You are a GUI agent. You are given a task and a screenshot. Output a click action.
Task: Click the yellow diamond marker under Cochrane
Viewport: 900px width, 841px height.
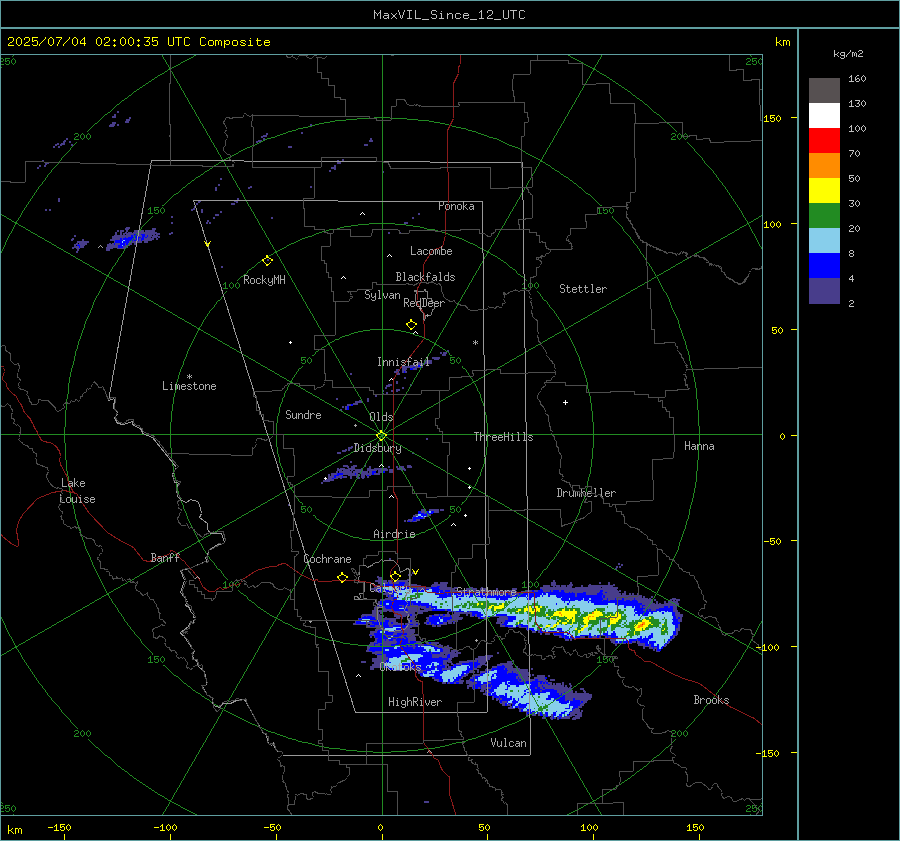[342, 577]
